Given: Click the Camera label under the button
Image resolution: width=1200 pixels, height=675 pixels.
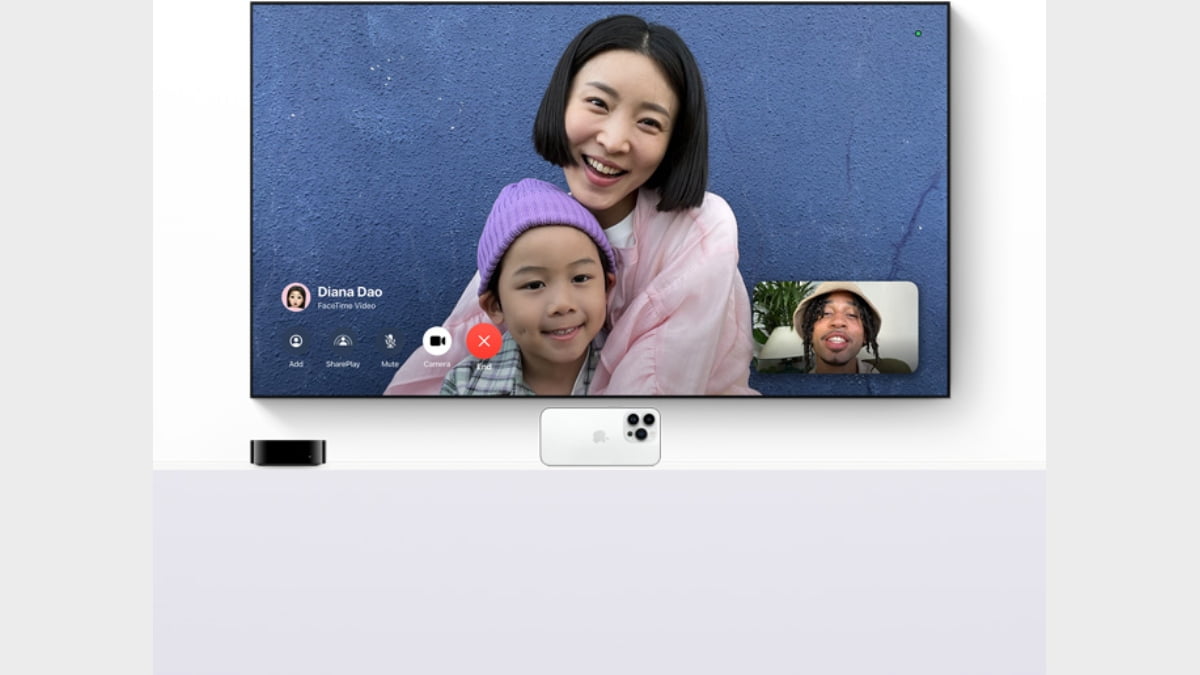Looking at the screenshot, I should point(438,363).
